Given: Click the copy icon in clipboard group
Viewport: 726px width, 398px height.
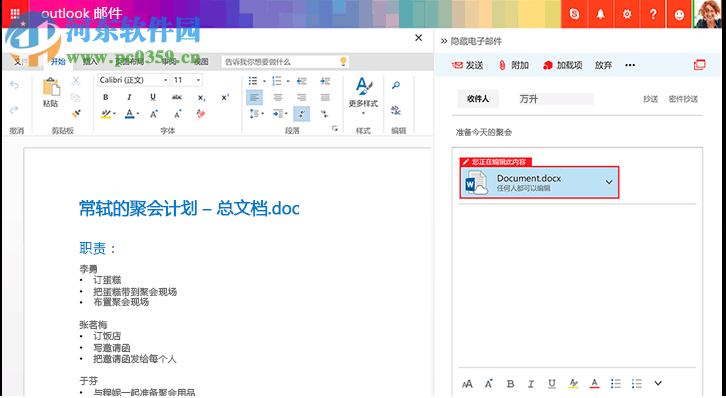Looking at the screenshot, I should tap(76, 97).
